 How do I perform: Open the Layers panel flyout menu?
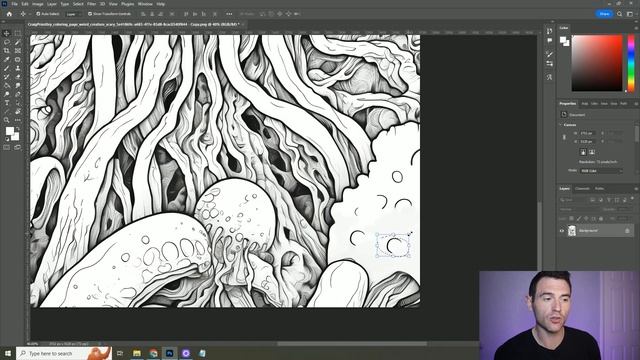click(x=636, y=189)
